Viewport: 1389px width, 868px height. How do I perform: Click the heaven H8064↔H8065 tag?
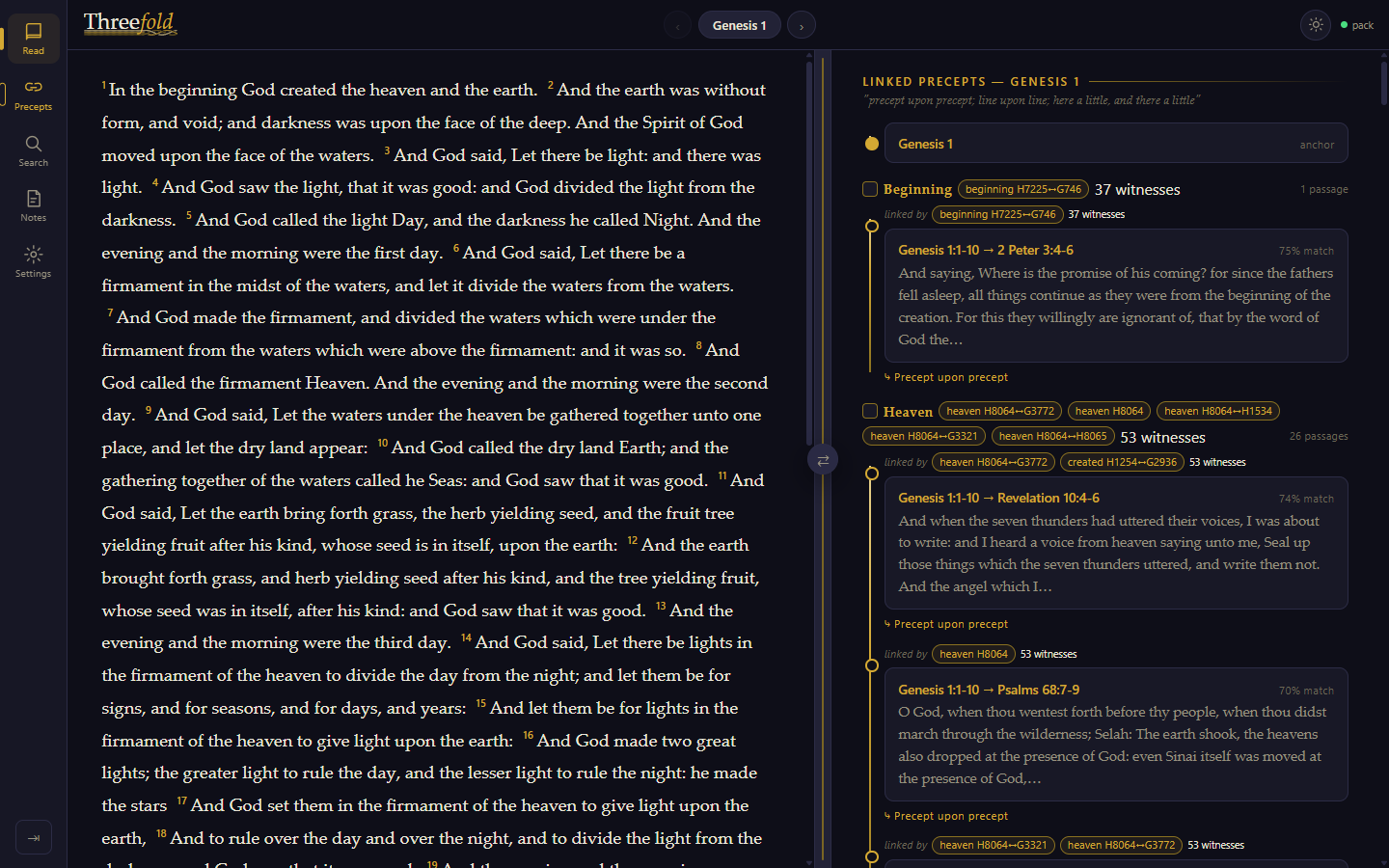pos(1053,436)
